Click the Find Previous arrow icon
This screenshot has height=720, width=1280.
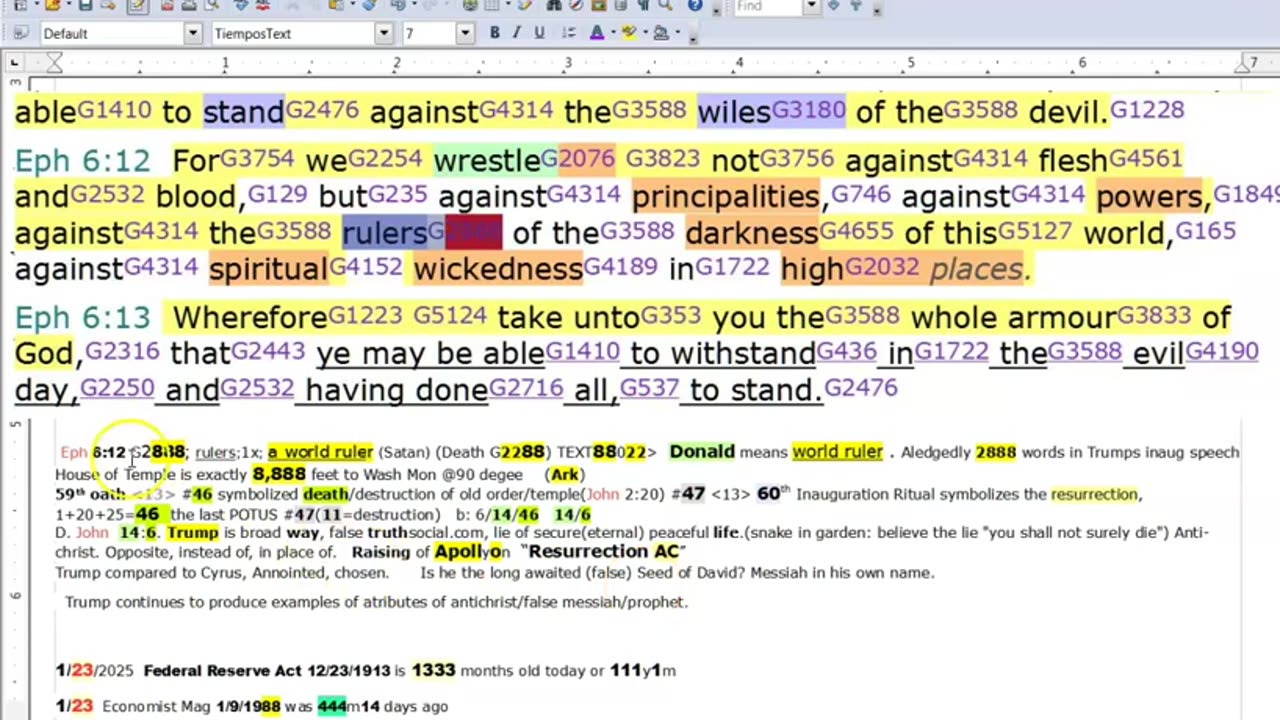856,5
